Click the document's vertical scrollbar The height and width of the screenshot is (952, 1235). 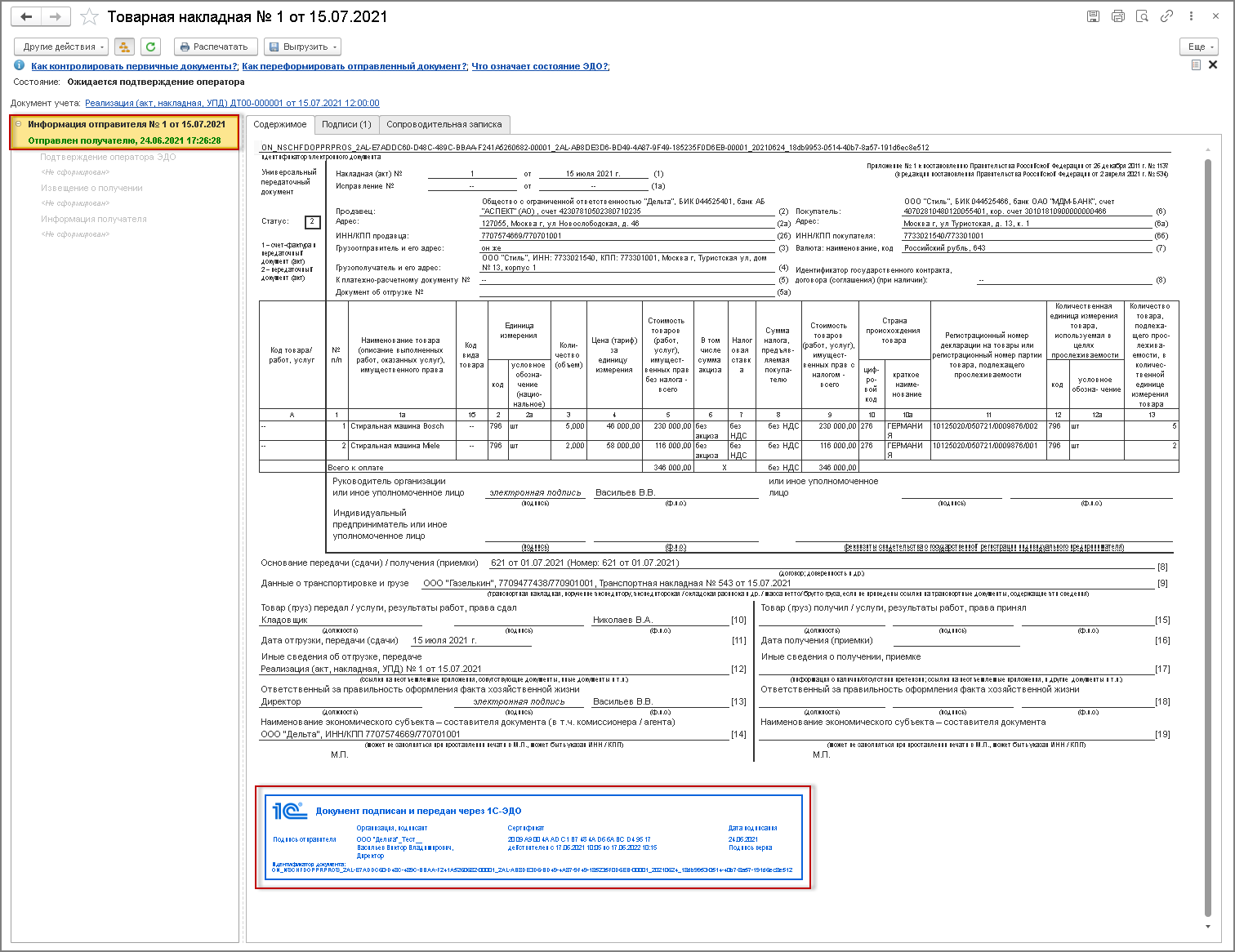click(x=1208, y=536)
